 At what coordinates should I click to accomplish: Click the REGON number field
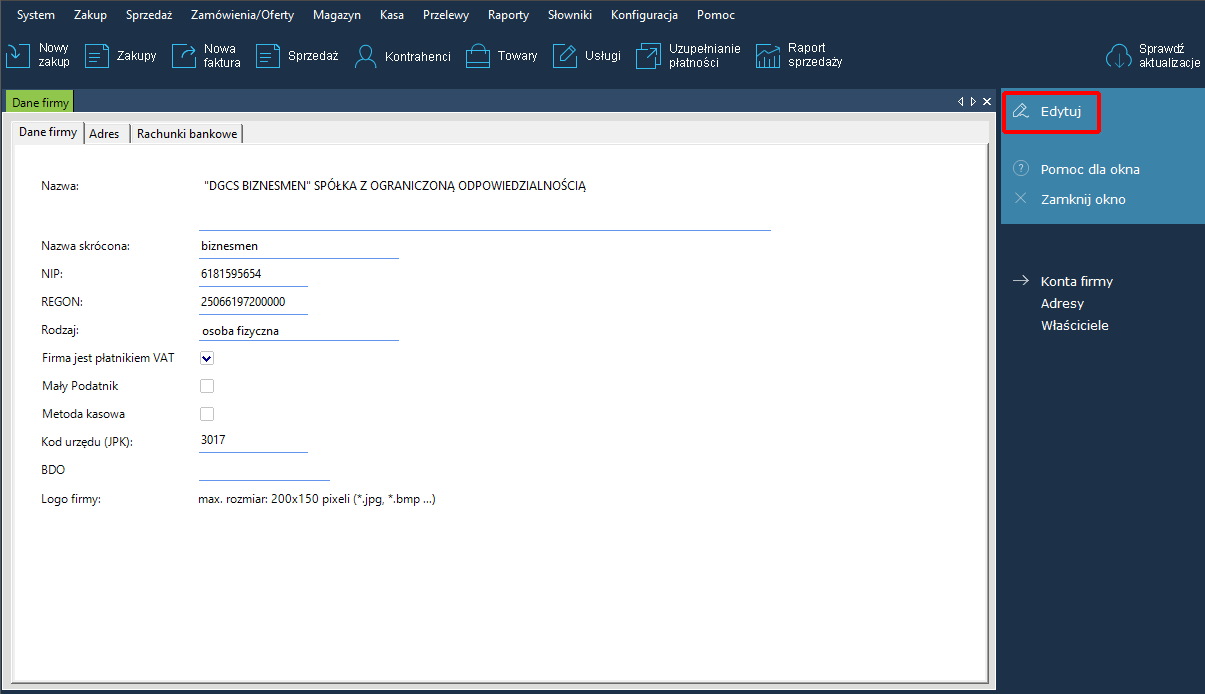(x=253, y=302)
